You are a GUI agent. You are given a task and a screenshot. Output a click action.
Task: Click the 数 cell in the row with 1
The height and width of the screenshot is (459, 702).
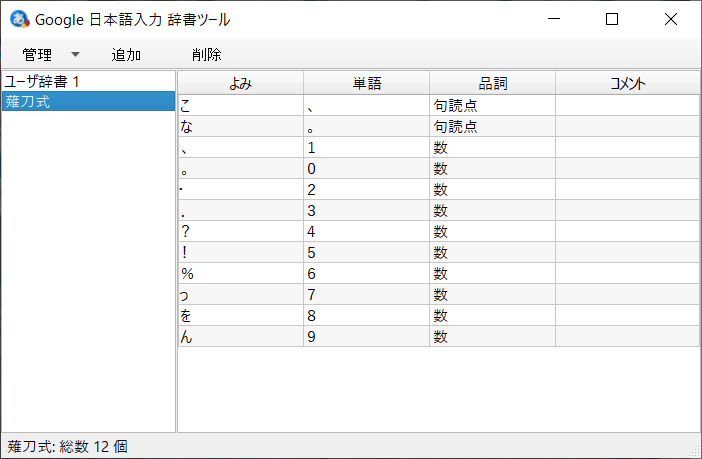click(x=492, y=147)
